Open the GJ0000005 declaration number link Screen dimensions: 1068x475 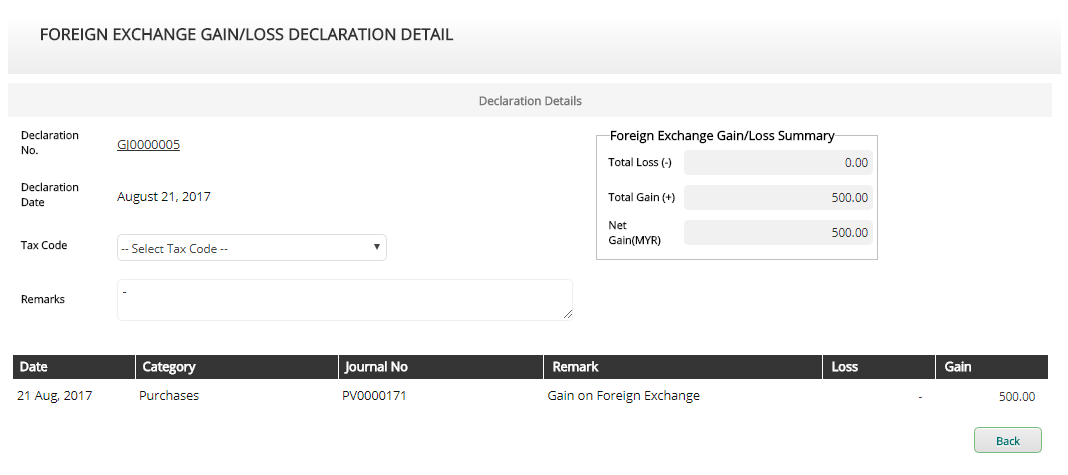pyautogui.click(x=148, y=145)
